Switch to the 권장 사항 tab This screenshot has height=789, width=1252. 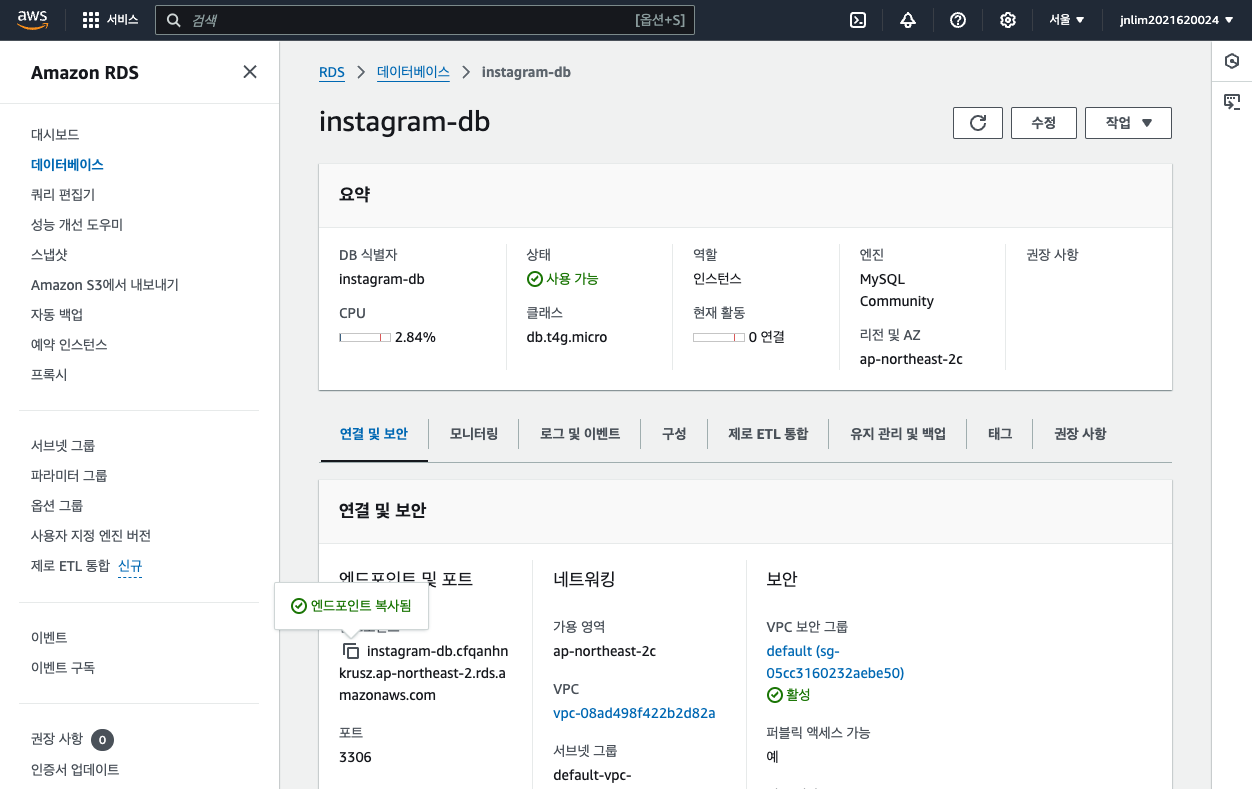(1080, 434)
